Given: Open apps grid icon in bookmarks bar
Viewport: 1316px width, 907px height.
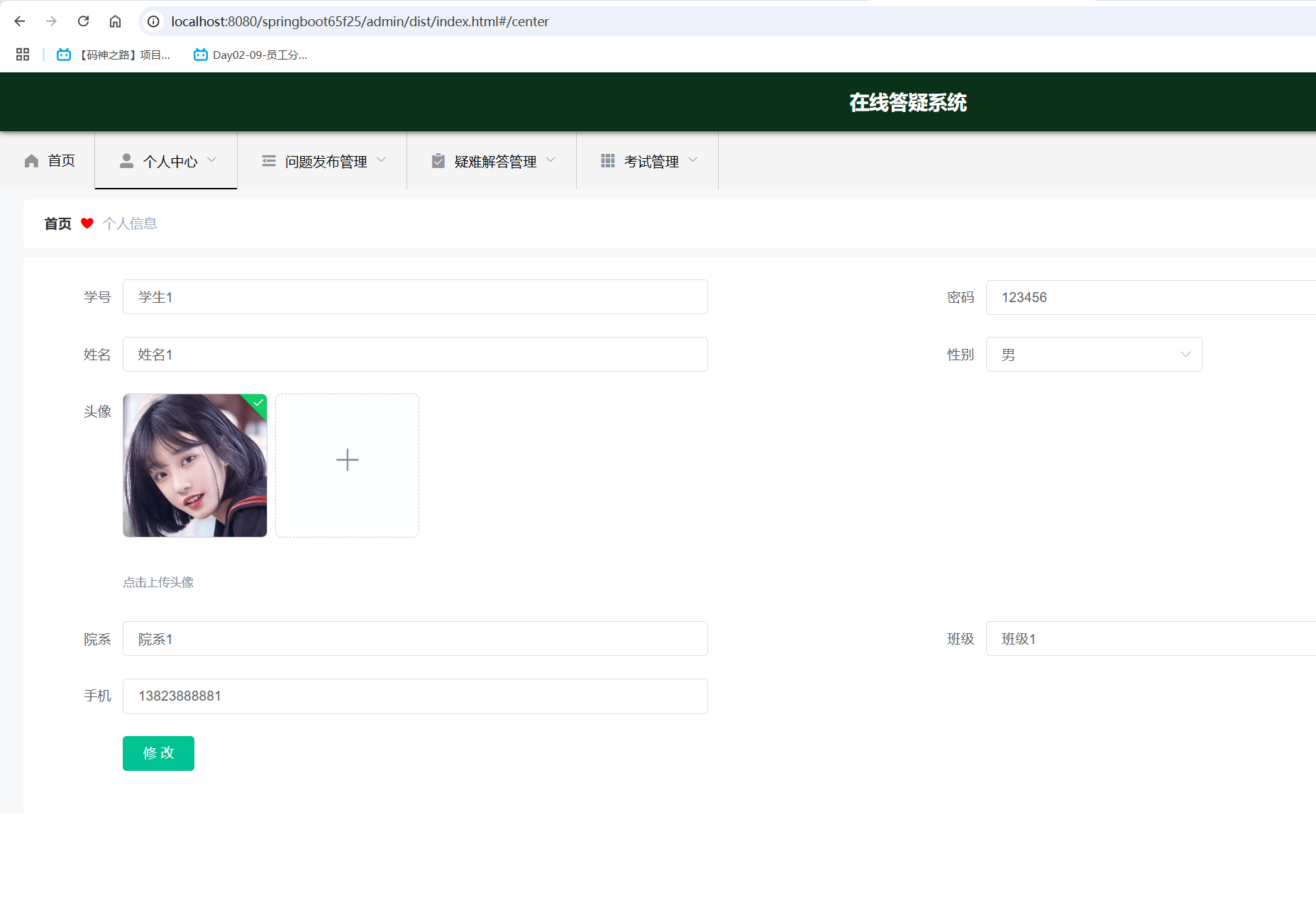Looking at the screenshot, I should (x=23, y=55).
